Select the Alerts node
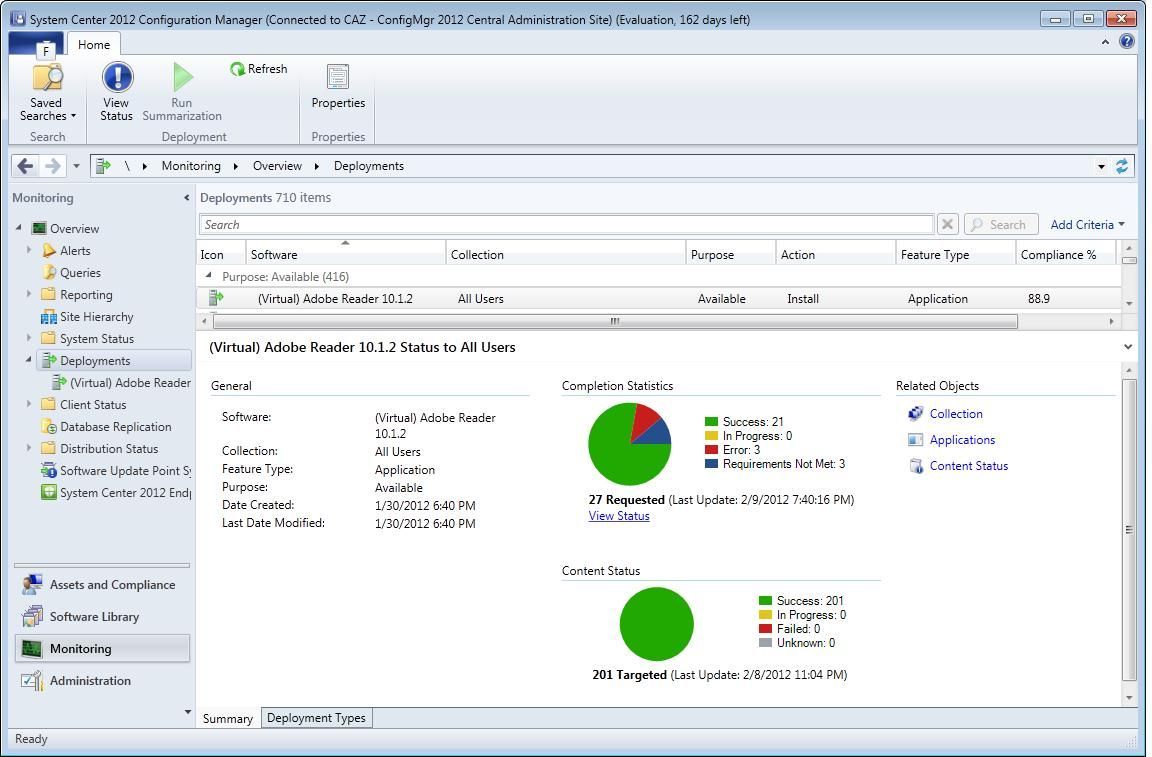1152x757 pixels. [75, 251]
